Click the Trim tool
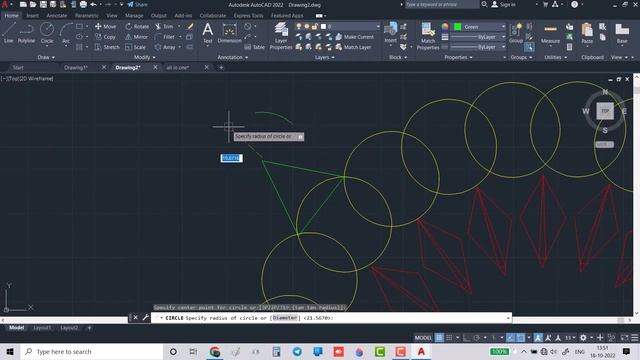 pos(164,26)
